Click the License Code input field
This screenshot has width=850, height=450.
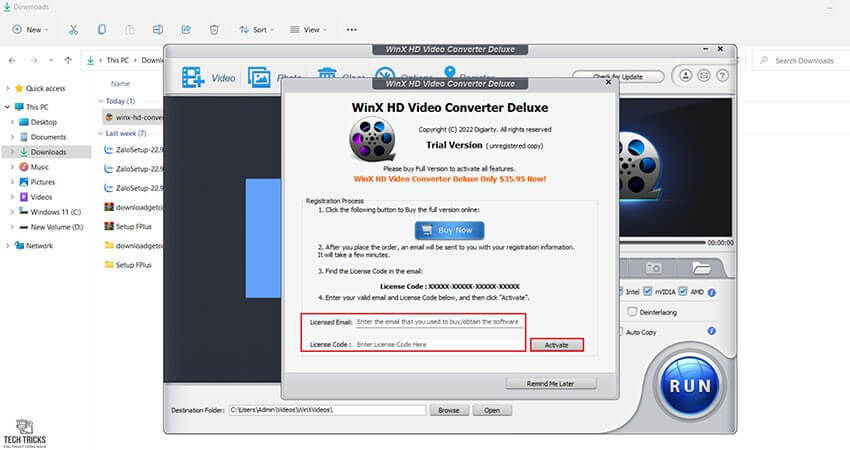tap(439, 344)
